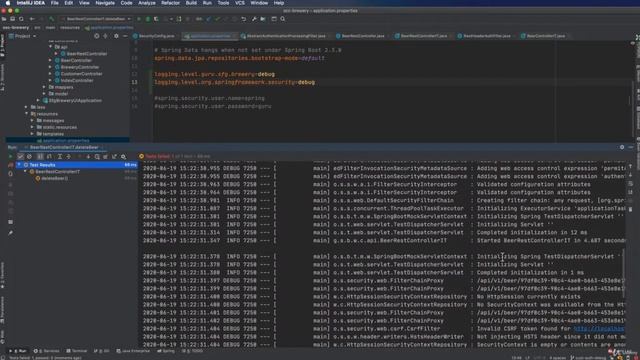640x360 pixels.
Task: Click the collapse all icon in test toolbar
Action: tap(69, 156)
